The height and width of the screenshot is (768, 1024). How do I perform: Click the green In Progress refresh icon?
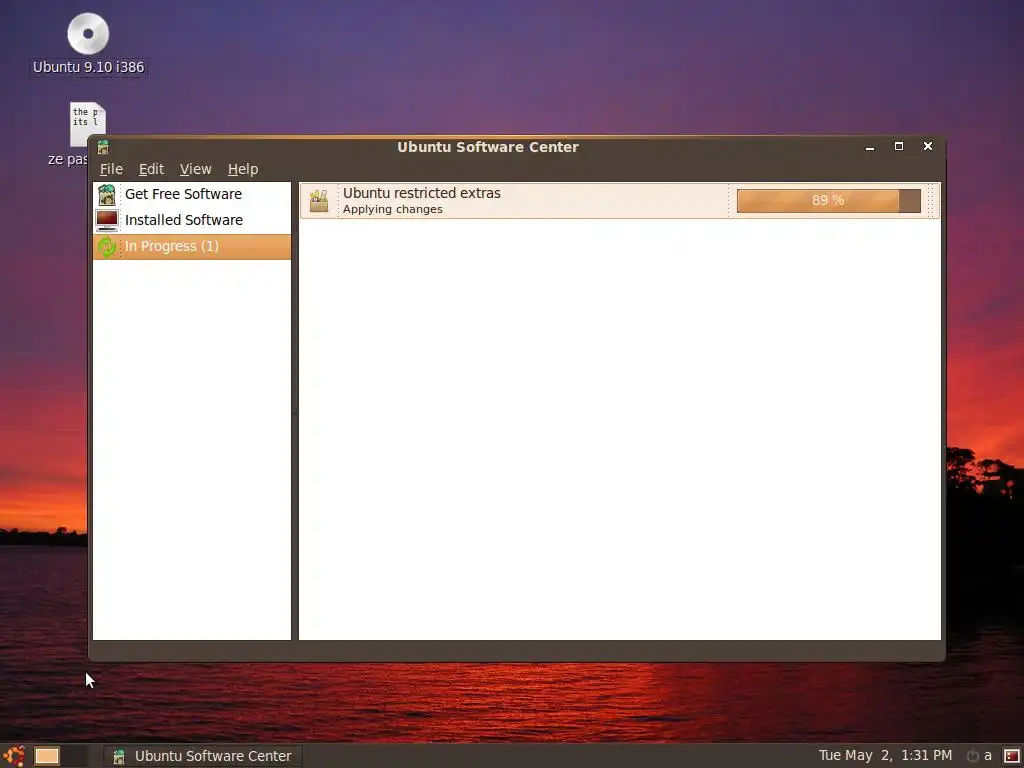[x=106, y=247]
